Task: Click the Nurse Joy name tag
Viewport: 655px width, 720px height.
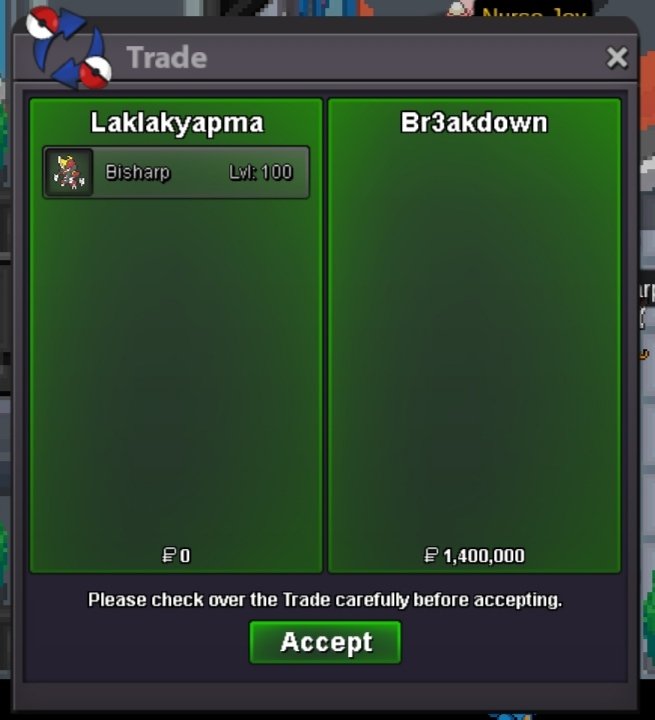Action: [x=534, y=11]
